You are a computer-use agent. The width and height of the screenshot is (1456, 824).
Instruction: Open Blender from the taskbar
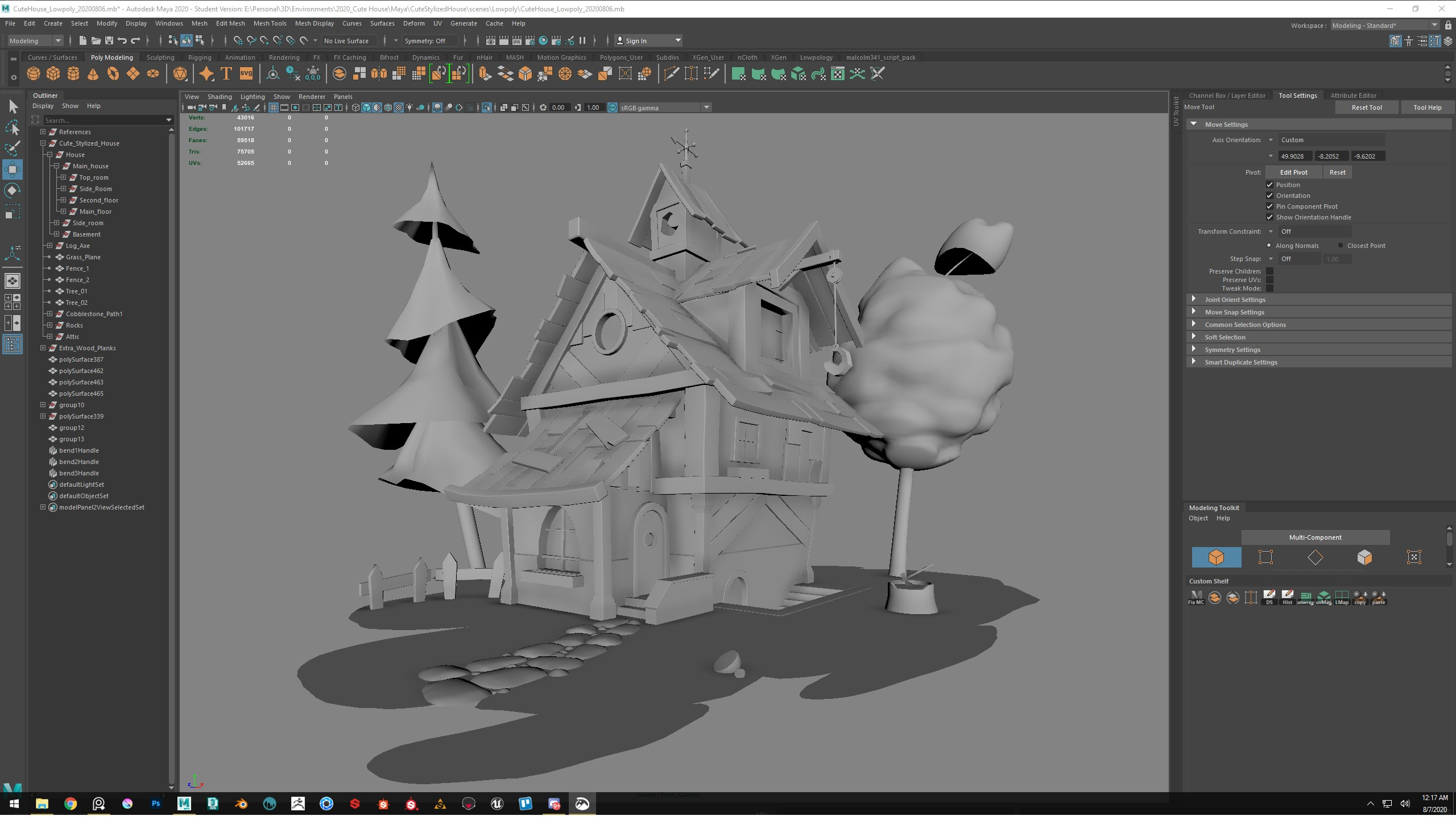[x=241, y=804]
